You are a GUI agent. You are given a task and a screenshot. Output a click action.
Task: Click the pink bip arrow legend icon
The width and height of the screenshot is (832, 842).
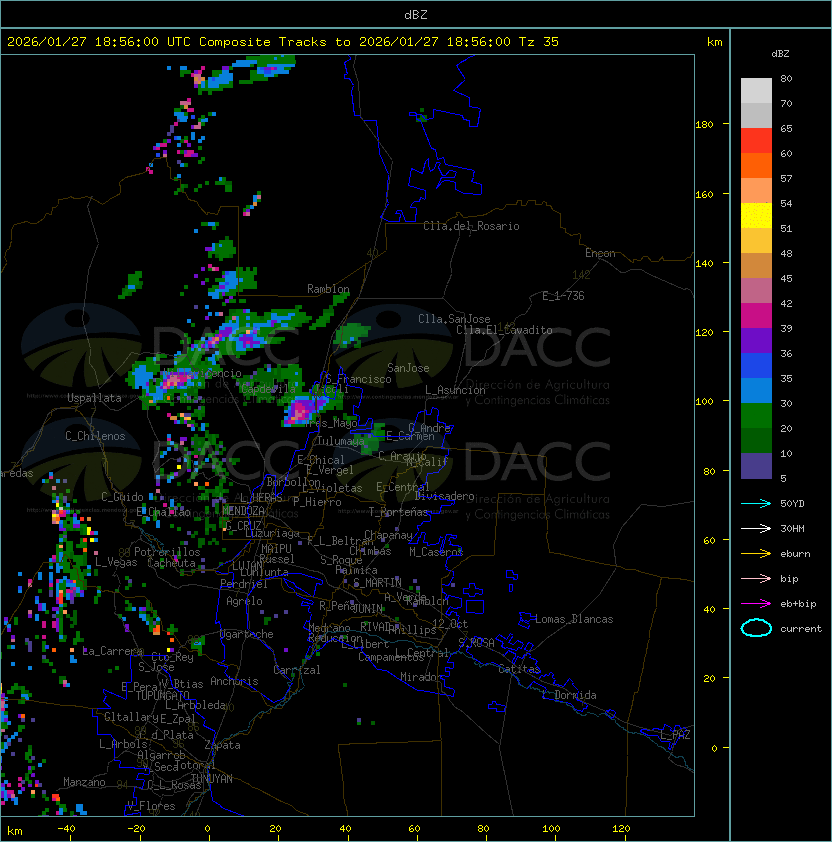tap(756, 578)
